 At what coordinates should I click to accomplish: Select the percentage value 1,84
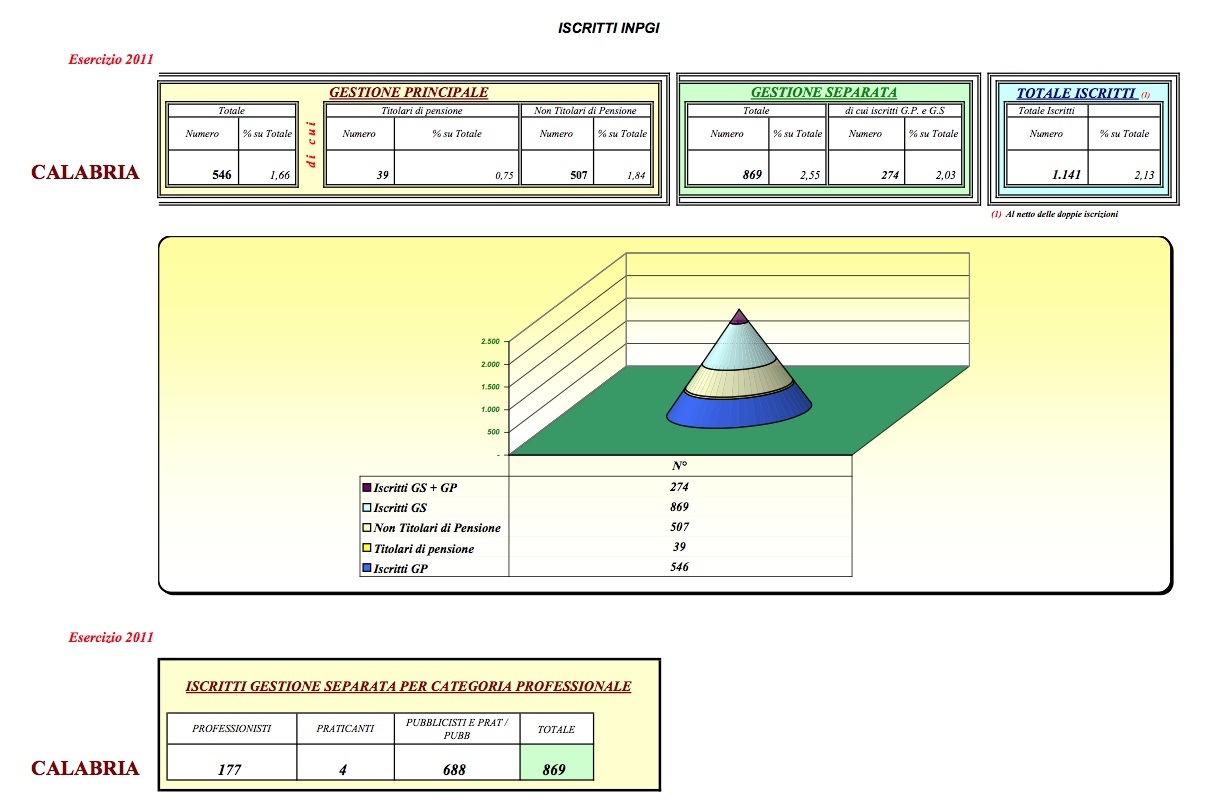pos(636,176)
